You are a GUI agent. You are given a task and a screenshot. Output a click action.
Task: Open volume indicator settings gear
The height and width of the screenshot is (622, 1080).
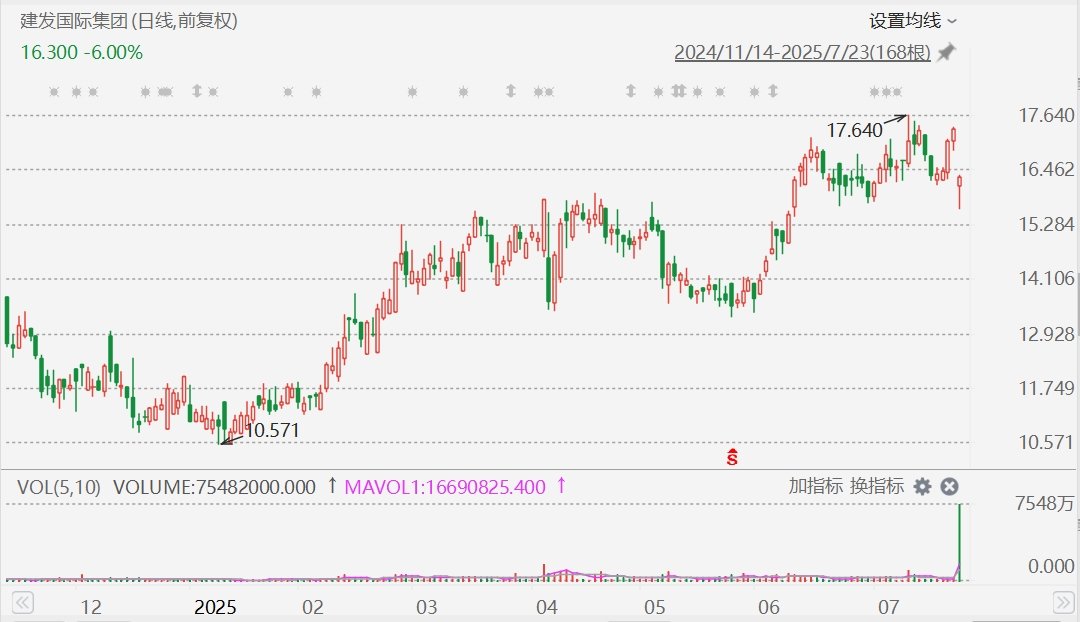pyautogui.click(x=922, y=487)
